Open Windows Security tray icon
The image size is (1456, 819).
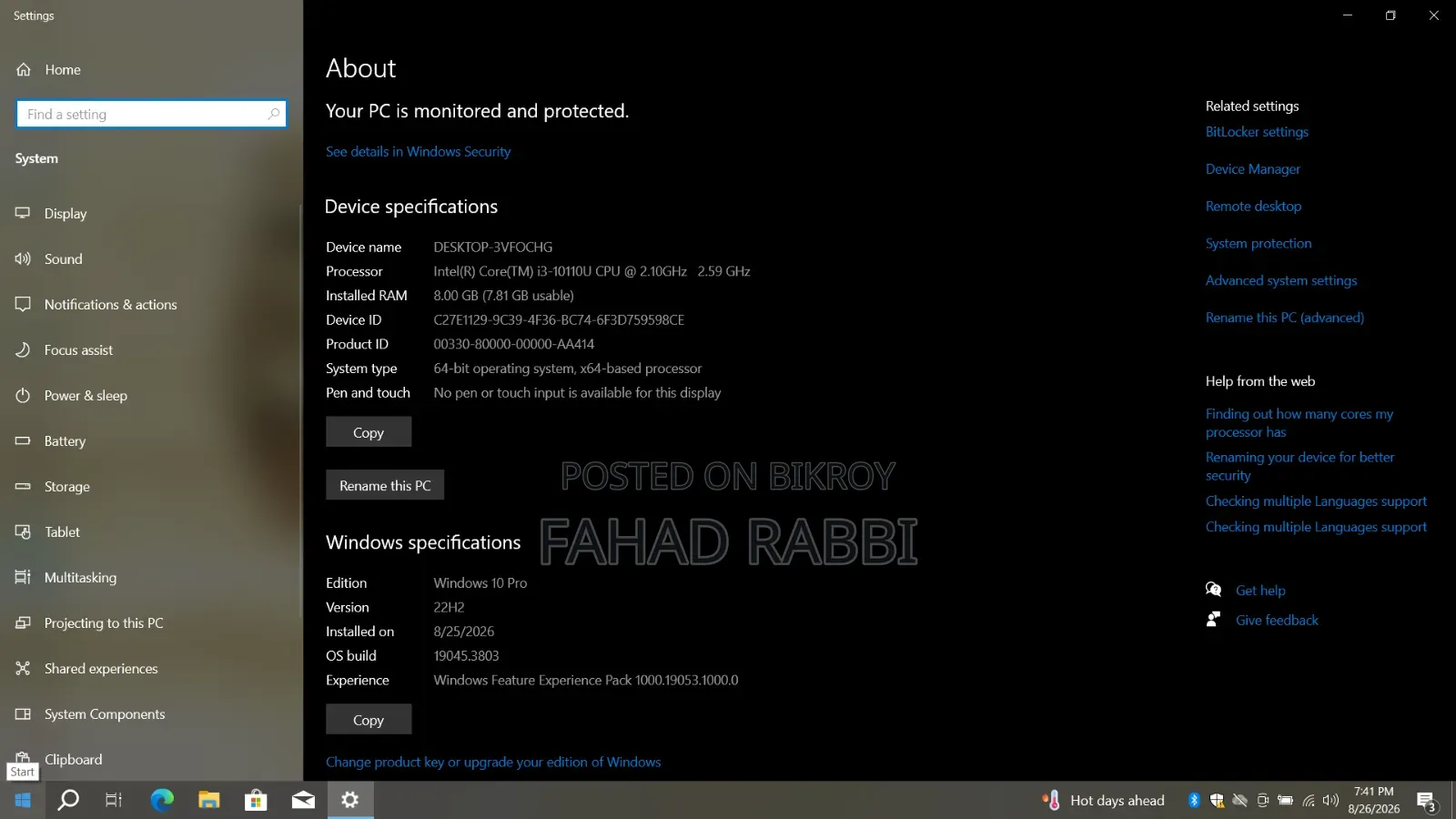[x=1217, y=800]
